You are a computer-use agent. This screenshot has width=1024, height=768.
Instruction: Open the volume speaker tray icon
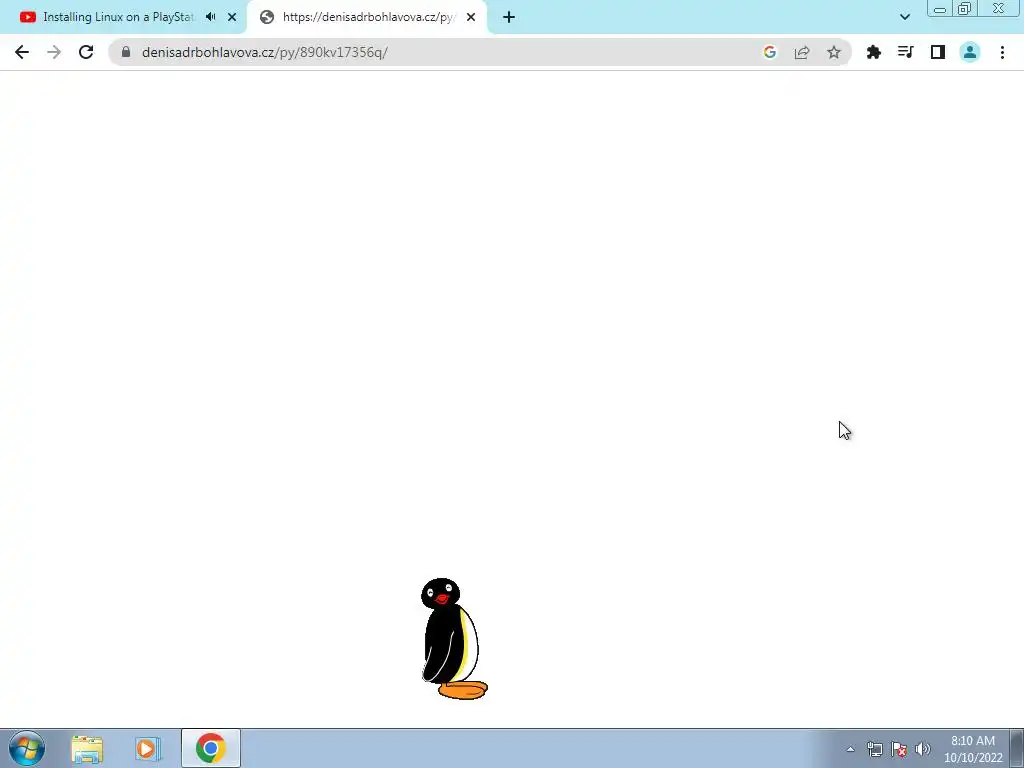(x=923, y=749)
